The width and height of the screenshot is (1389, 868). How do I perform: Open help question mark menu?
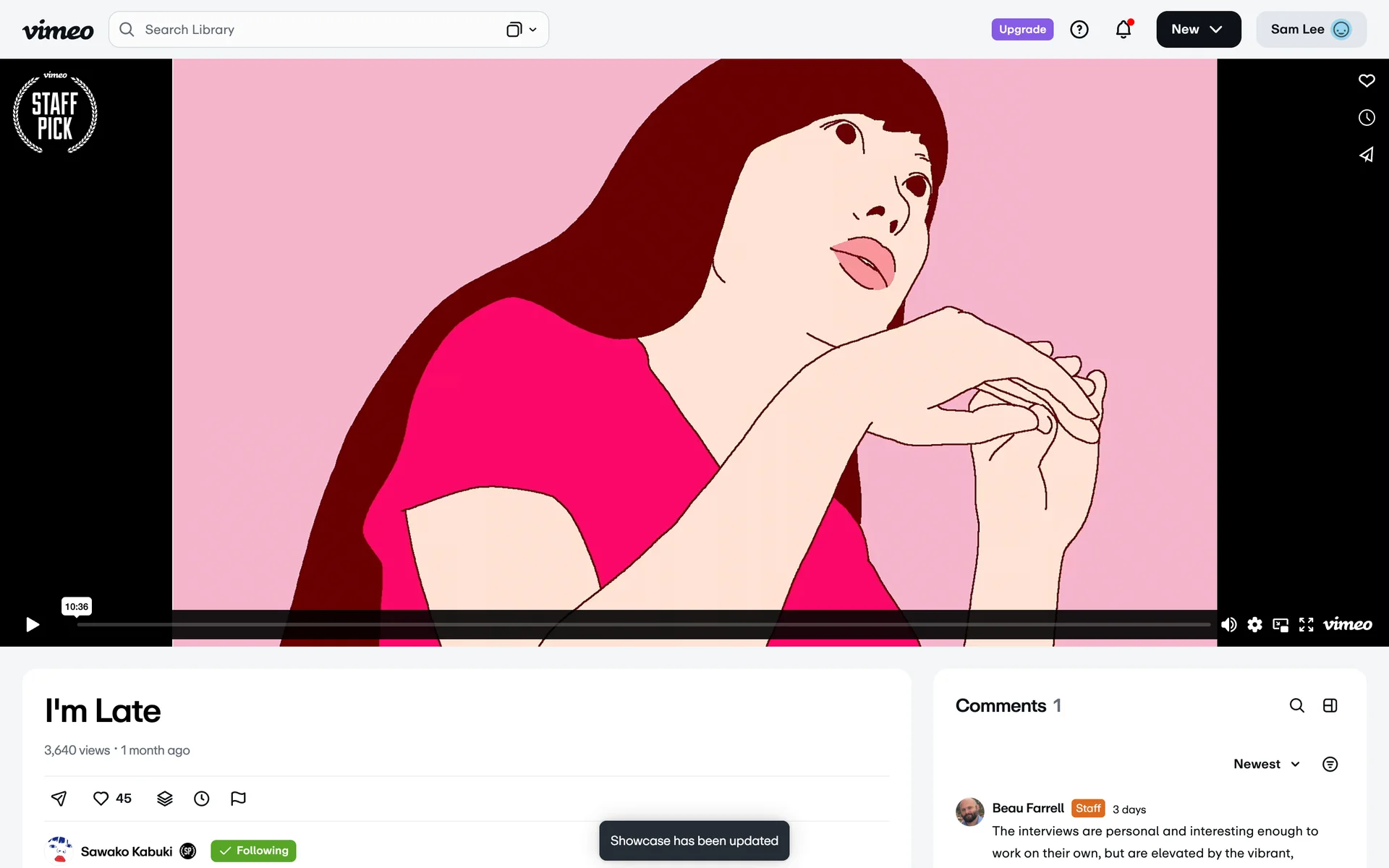1079,30
